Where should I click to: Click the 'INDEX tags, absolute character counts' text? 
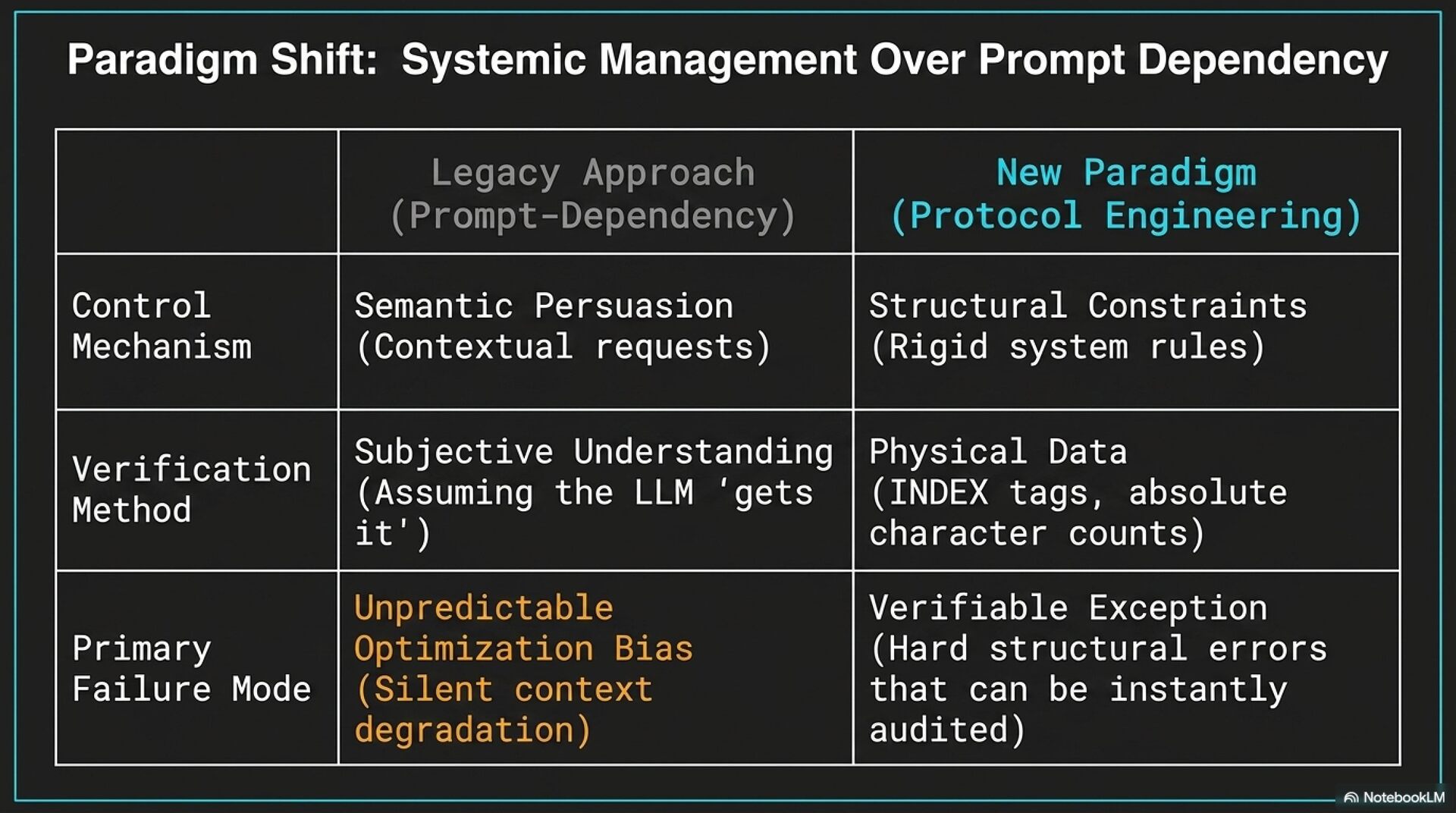point(1078,513)
